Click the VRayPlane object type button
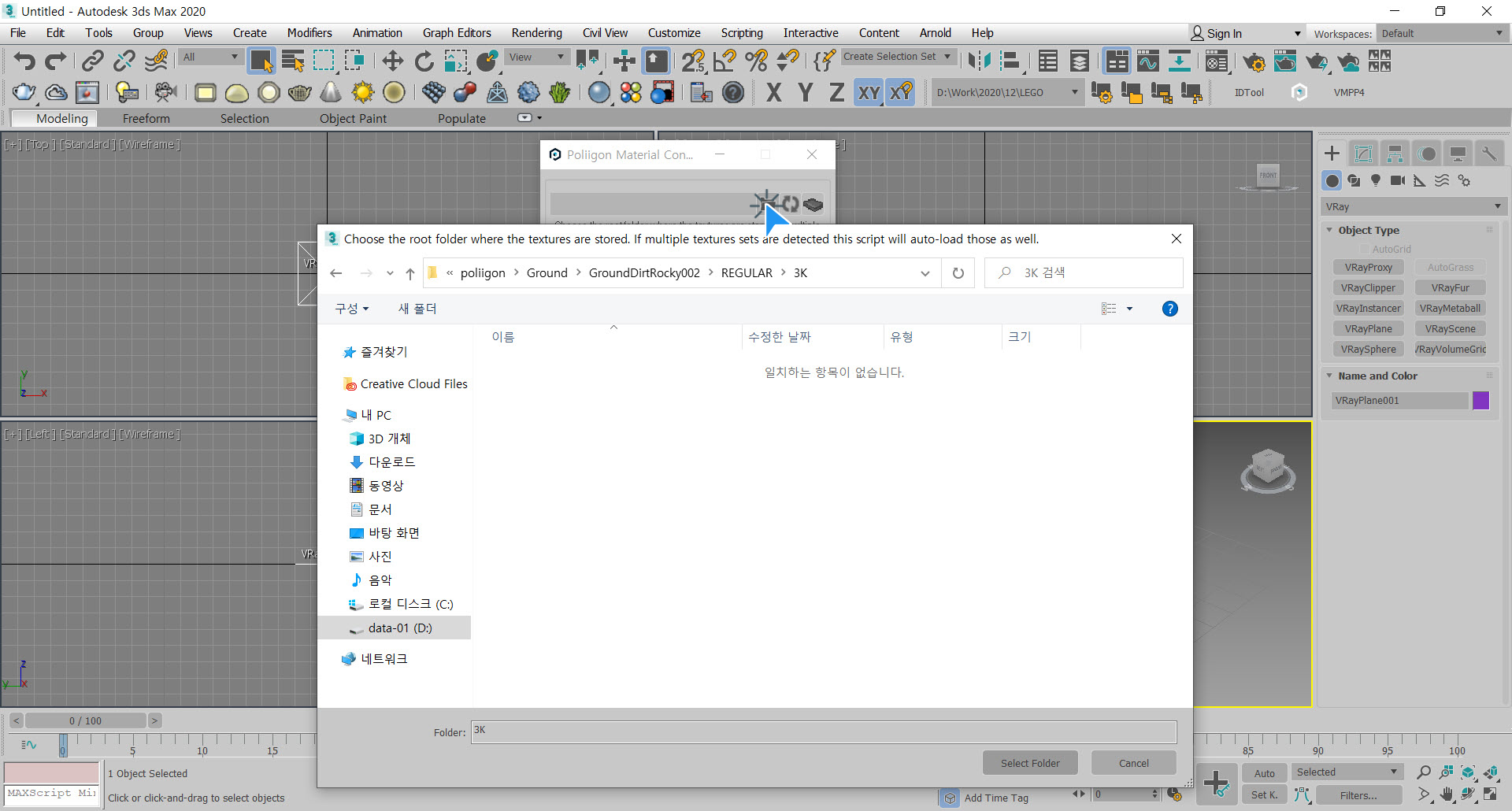Viewport: 1512px width, 811px height. click(1369, 329)
